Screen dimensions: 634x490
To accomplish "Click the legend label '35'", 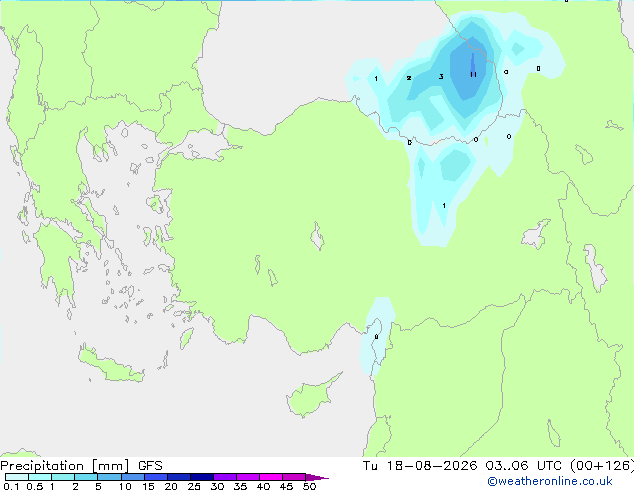I will [240, 486].
